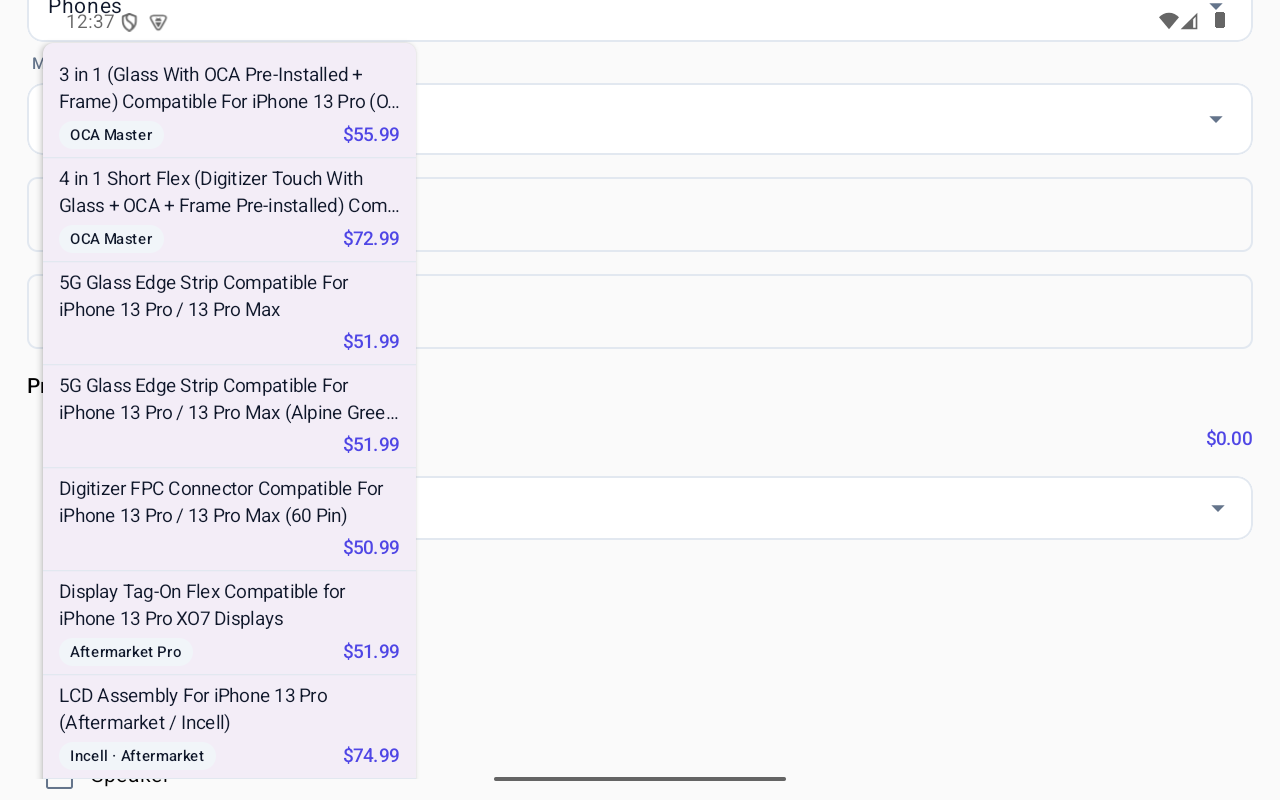Tap the 12:37 clock
The image size is (1280, 800).
pyautogui.click(x=90, y=22)
